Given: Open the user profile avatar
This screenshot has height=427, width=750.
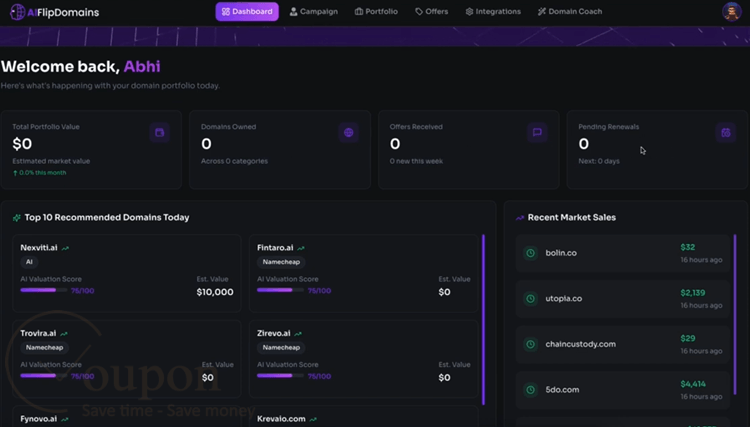Looking at the screenshot, I should (731, 11).
